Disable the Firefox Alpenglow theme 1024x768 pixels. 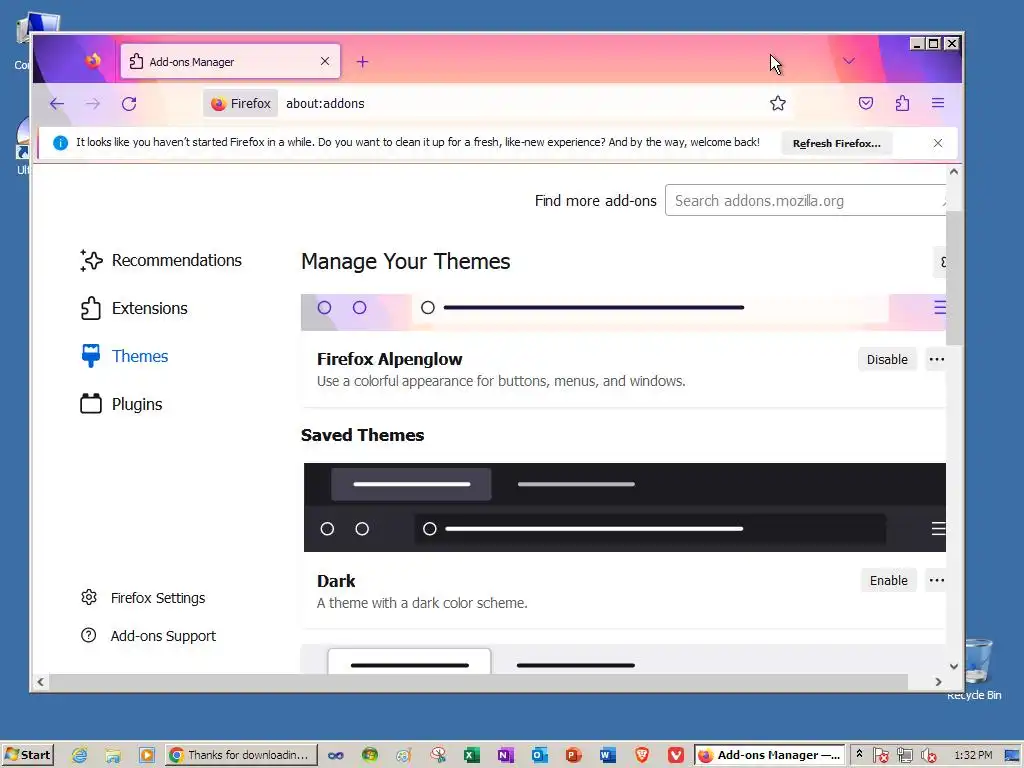[x=887, y=359]
